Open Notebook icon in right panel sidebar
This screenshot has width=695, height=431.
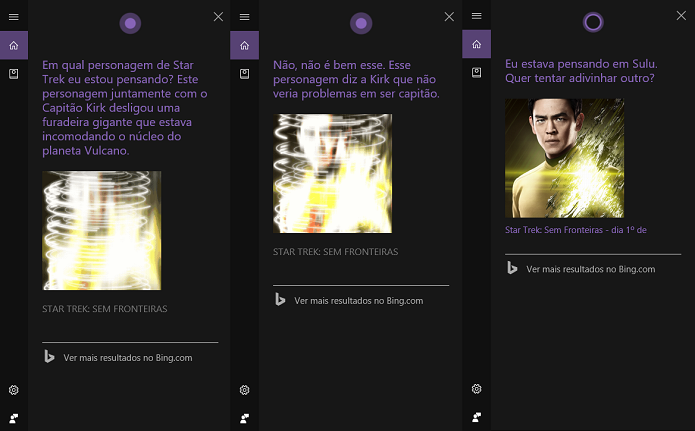pyautogui.click(x=476, y=72)
